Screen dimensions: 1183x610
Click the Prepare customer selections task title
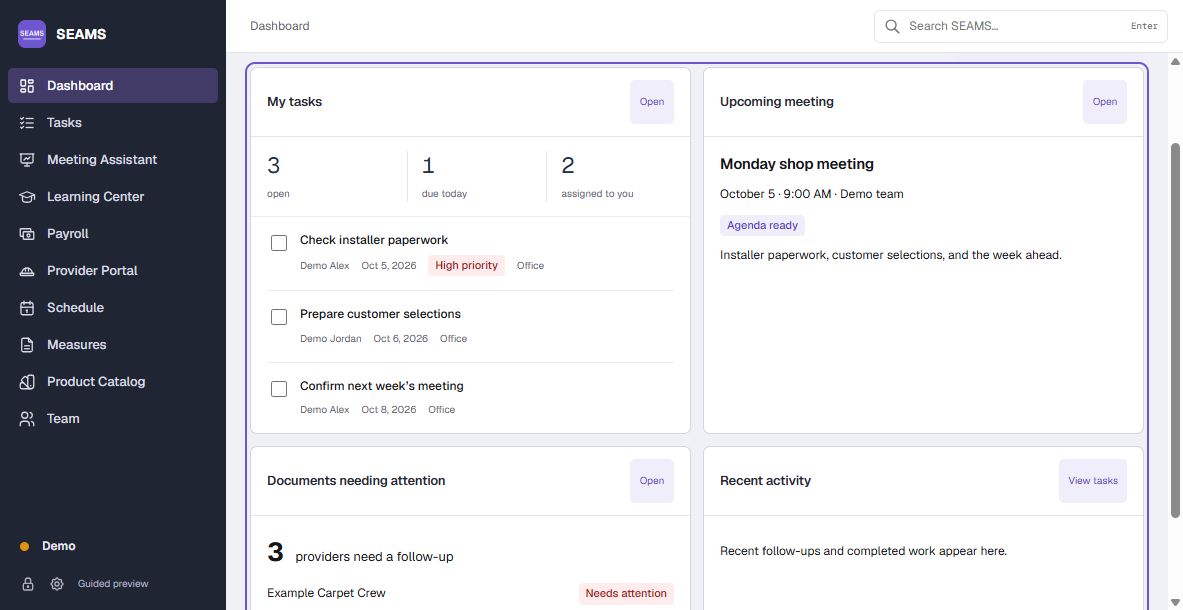(x=380, y=314)
